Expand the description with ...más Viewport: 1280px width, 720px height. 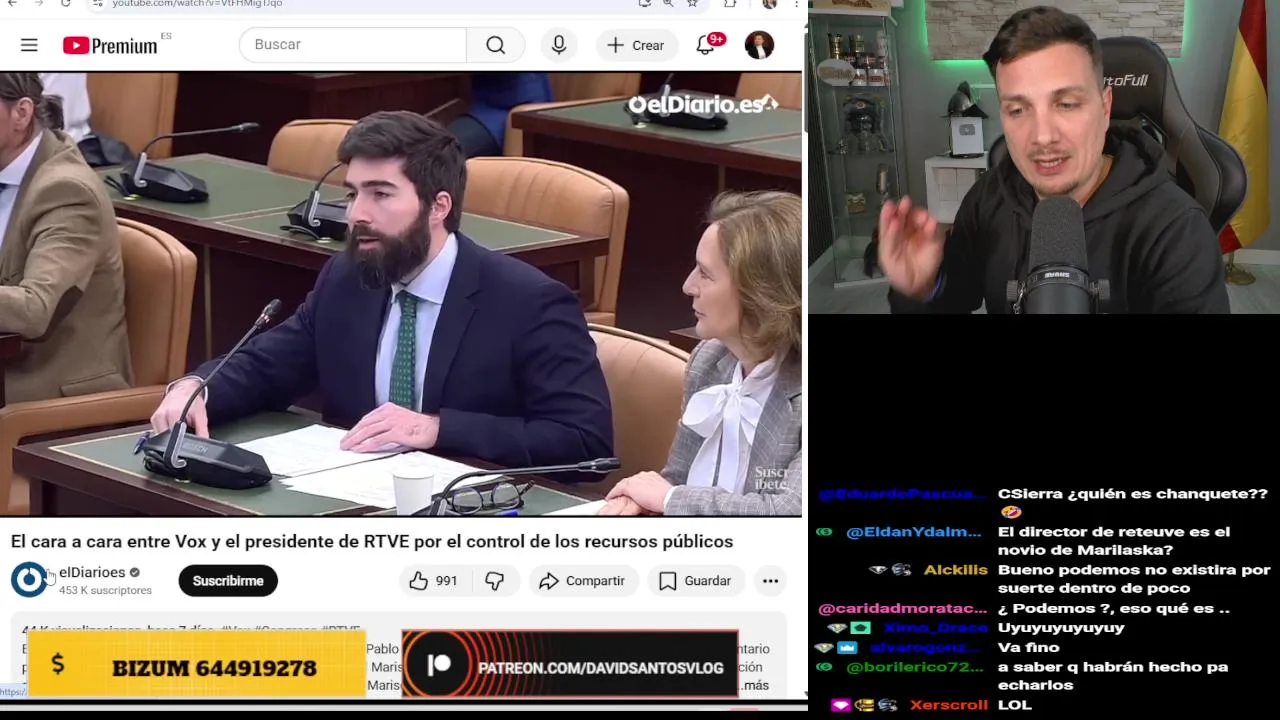(755, 685)
